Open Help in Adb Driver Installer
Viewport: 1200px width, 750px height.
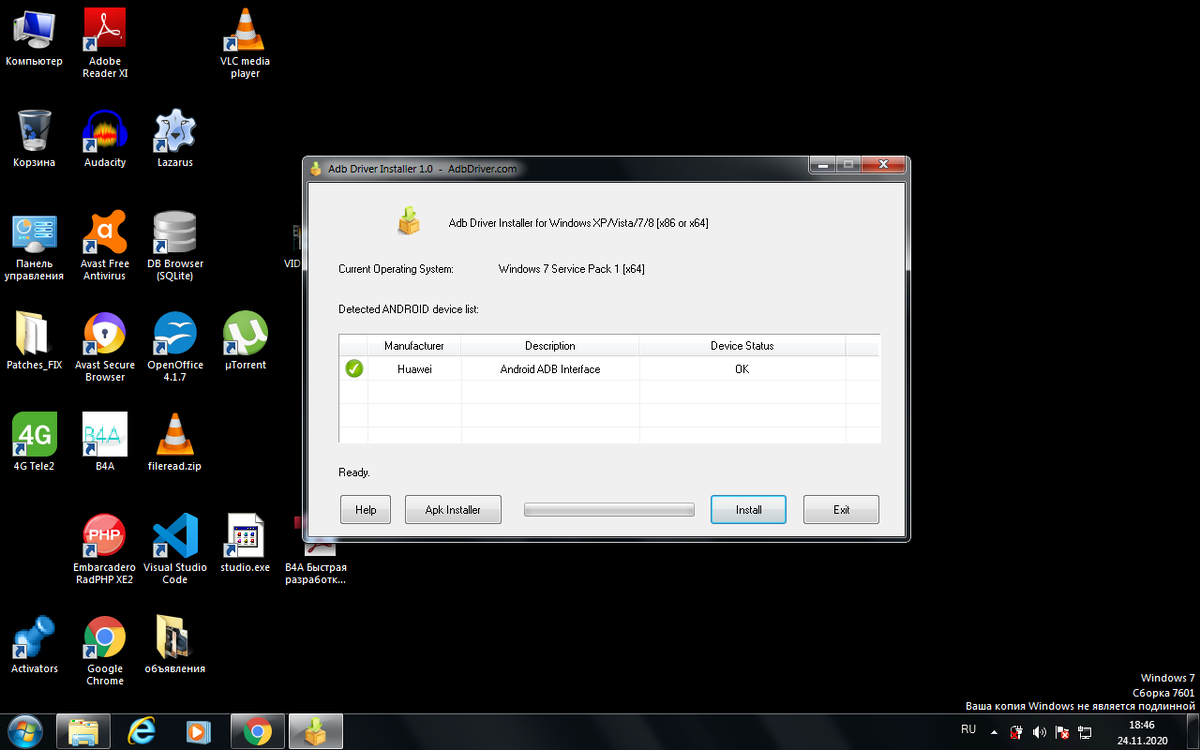(366, 509)
